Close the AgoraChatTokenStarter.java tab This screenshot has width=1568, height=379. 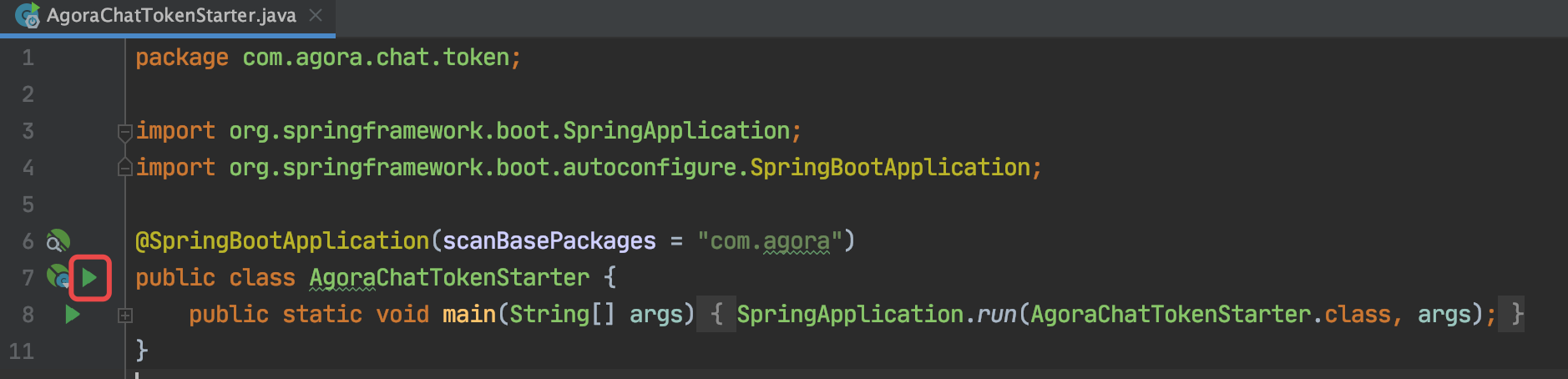tap(316, 15)
